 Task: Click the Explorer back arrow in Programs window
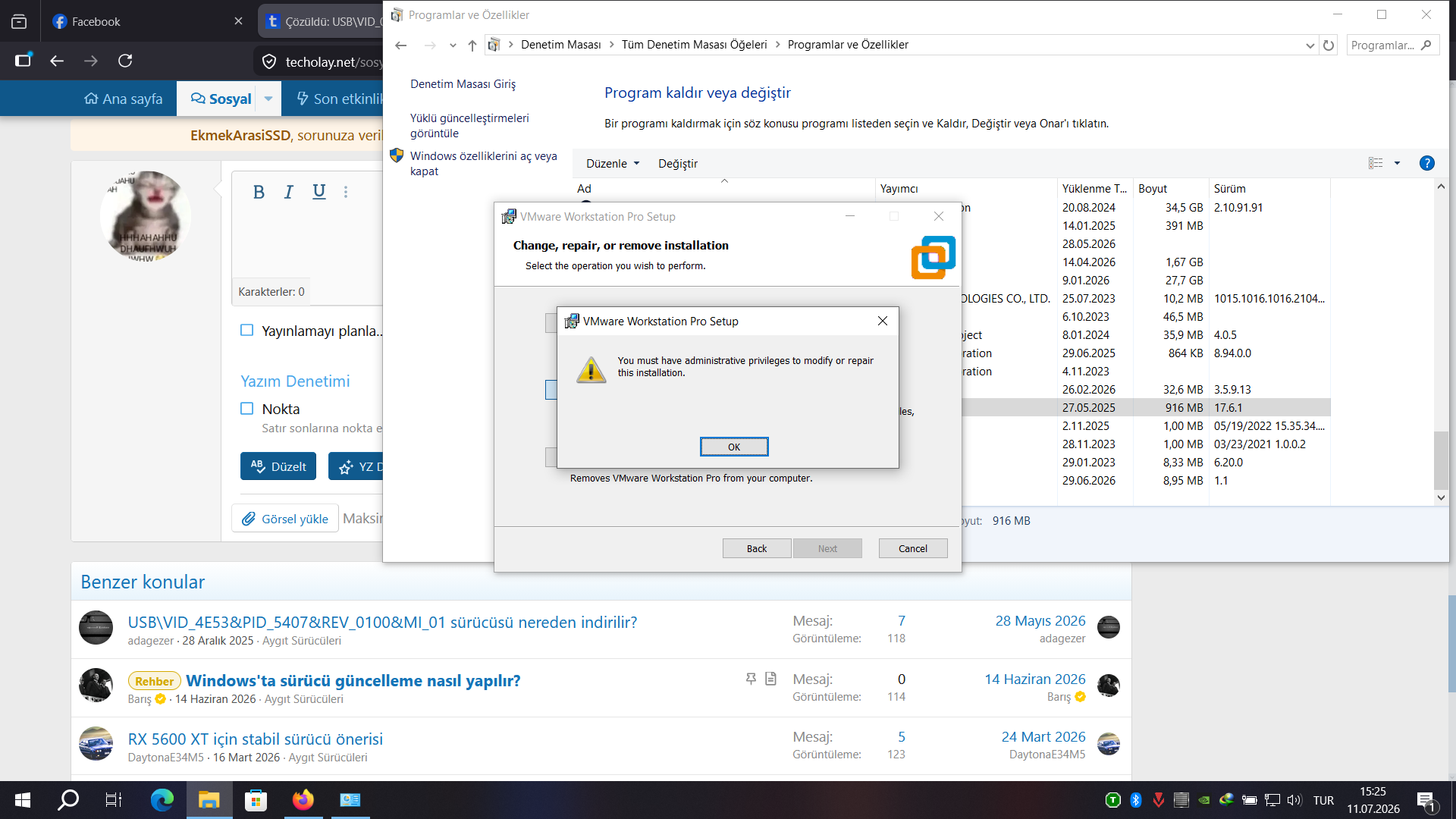click(x=401, y=45)
